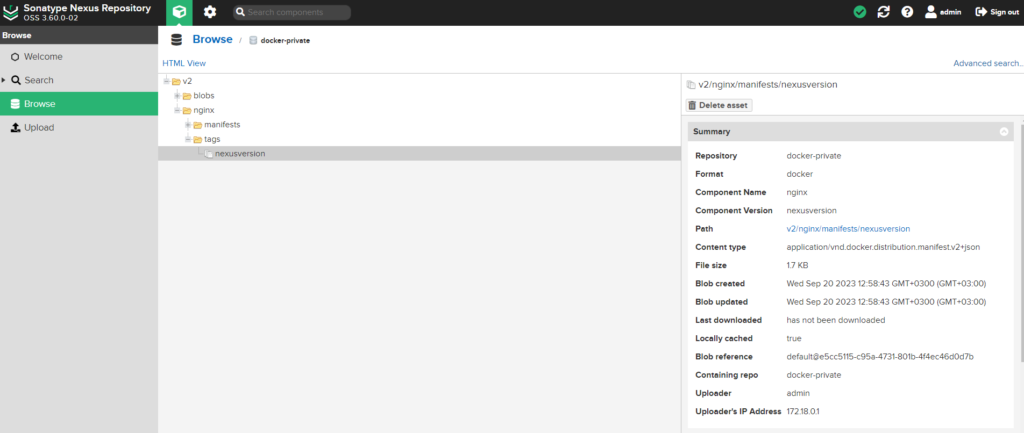Image resolution: width=1024 pixels, height=433 pixels.
Task: Click the v2/nginx/manifests/nexusversion path link
Action: [x=848, y=229]
